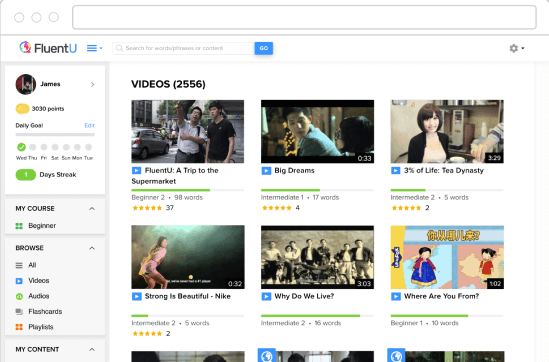Select the Tuesday daily goal circle
The width and height of the screenshot is (549, 362).
click(x=89, y=147)
